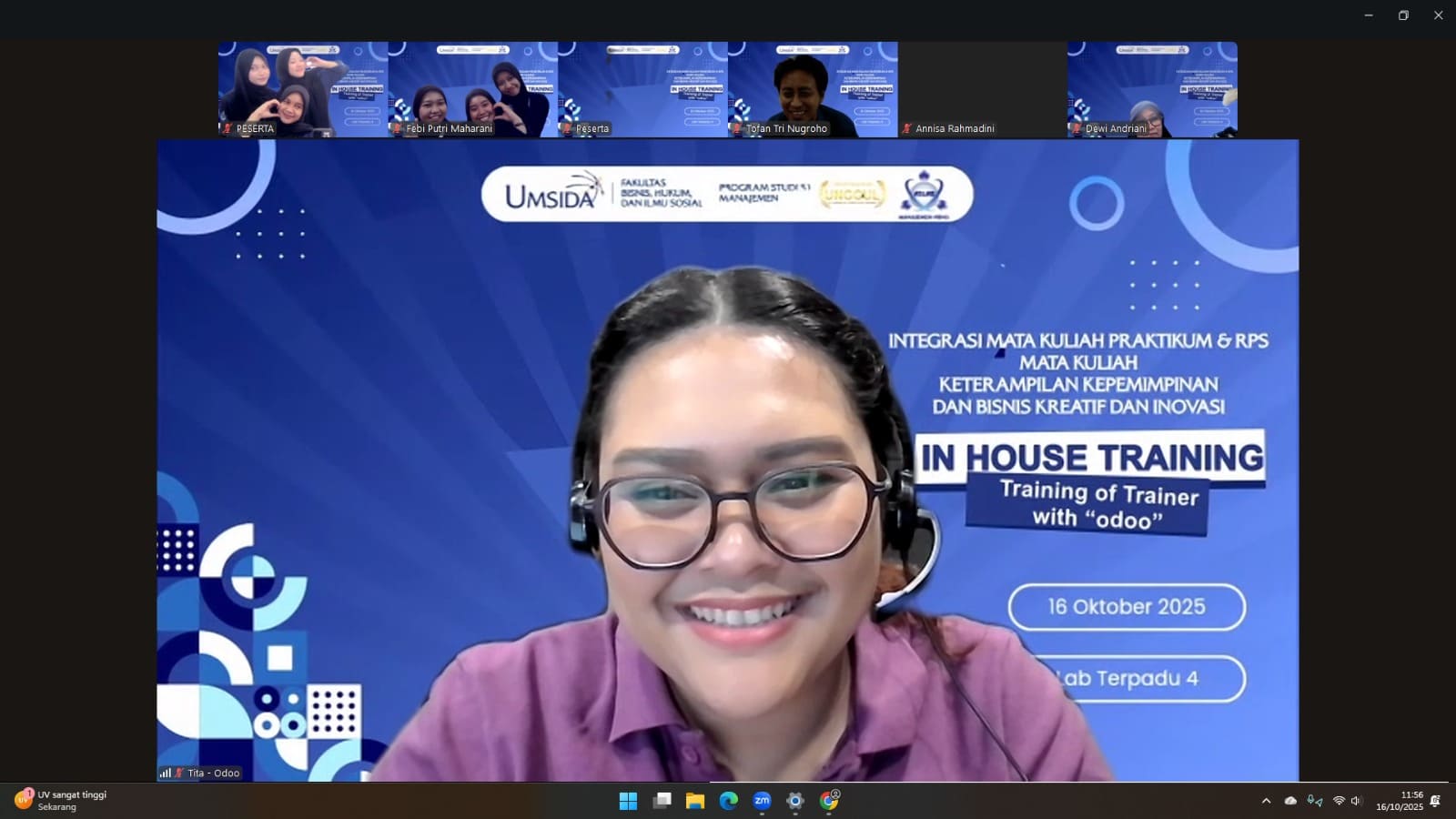The height and width of the screenshot is (819, 1456).
Task: Open the notification bell in the taskbar
Action: pyautogui.click(x=1436, y=801)
